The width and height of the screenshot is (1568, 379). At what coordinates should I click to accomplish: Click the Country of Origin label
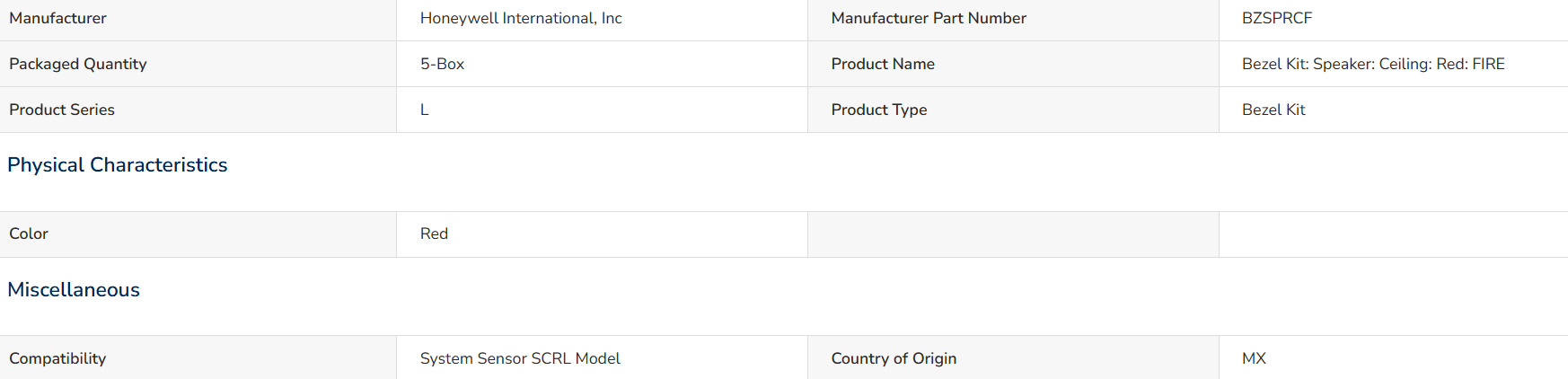[x=894, y=358]
